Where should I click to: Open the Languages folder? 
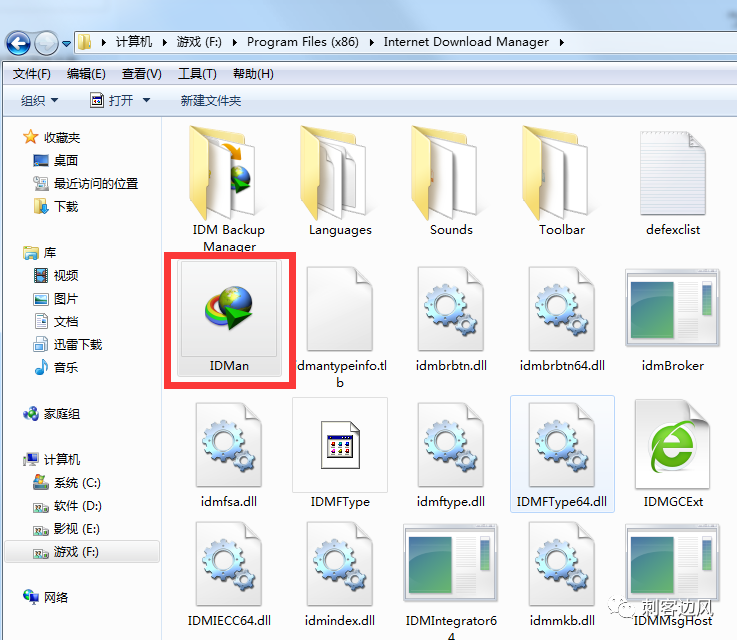(x=340, y=181)
